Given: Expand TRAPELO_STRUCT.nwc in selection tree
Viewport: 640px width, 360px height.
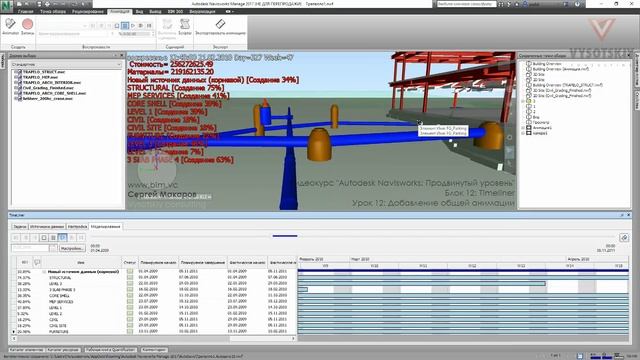Looking at the screenshot, I should click(16, 72).
